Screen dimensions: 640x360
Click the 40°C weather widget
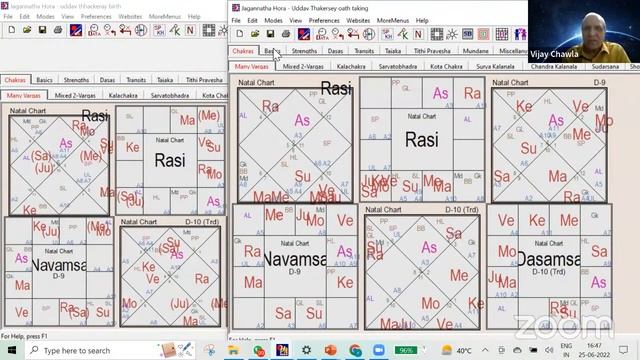click(456, 350)
